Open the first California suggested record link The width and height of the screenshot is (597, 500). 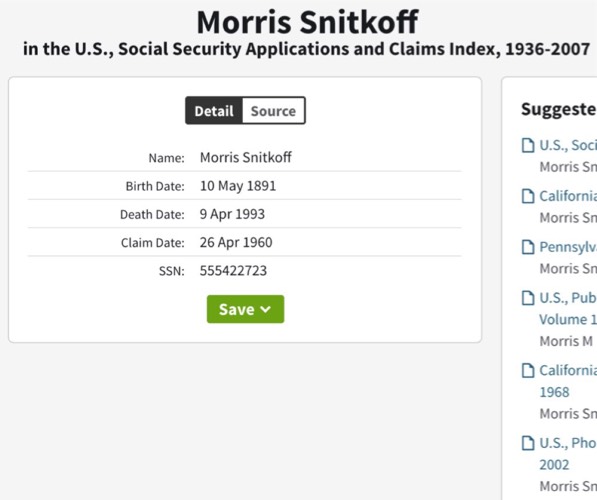568,196
